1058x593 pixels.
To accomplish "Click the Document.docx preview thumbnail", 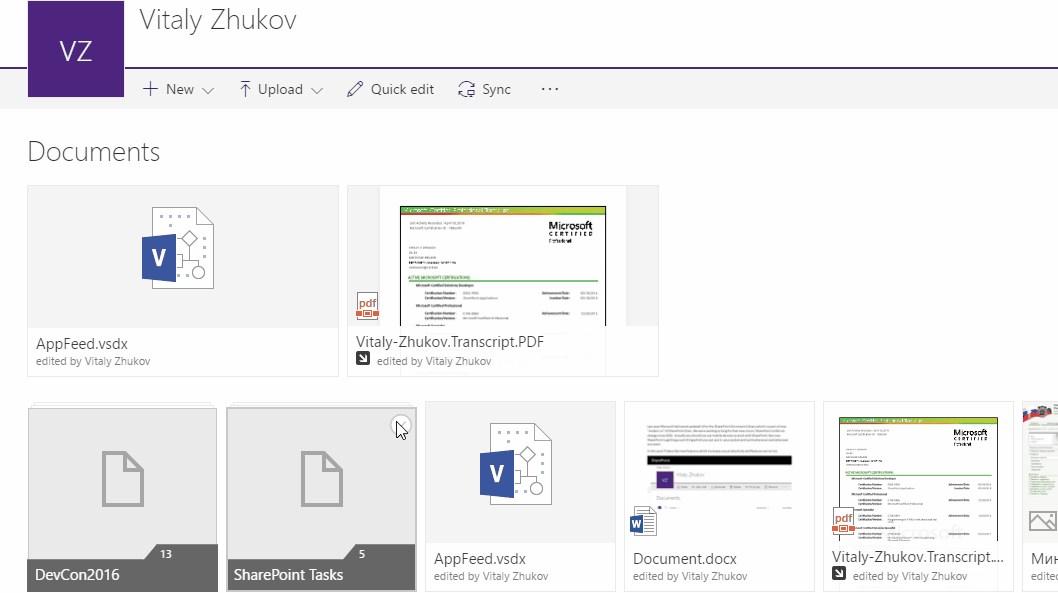I will pos(719,473).
